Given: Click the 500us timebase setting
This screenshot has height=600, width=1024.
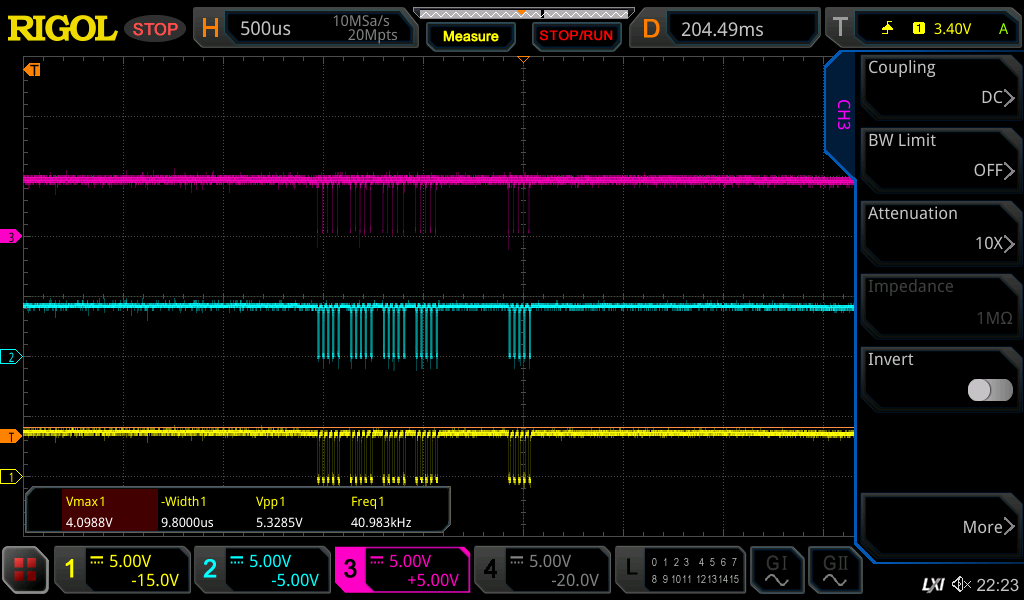Looking at the screenshot, I should (x=265, y=29).
